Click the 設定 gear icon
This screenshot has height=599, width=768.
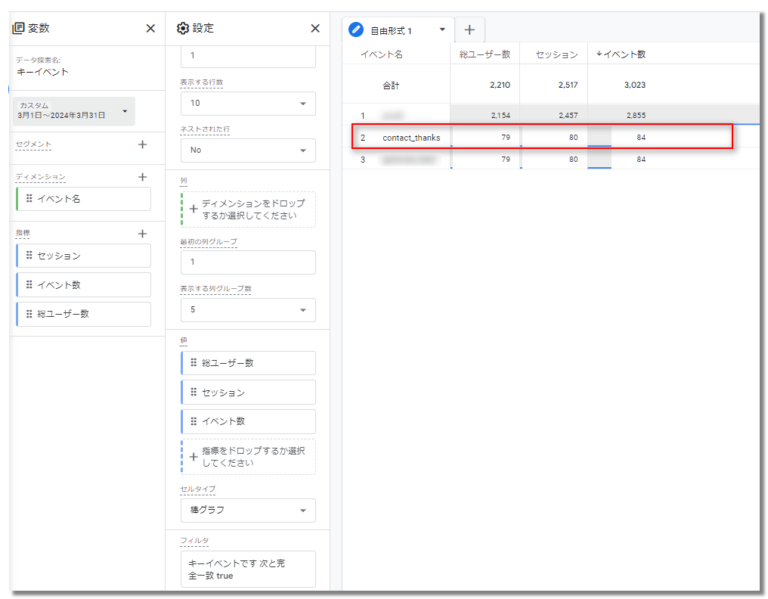[182, 29]
